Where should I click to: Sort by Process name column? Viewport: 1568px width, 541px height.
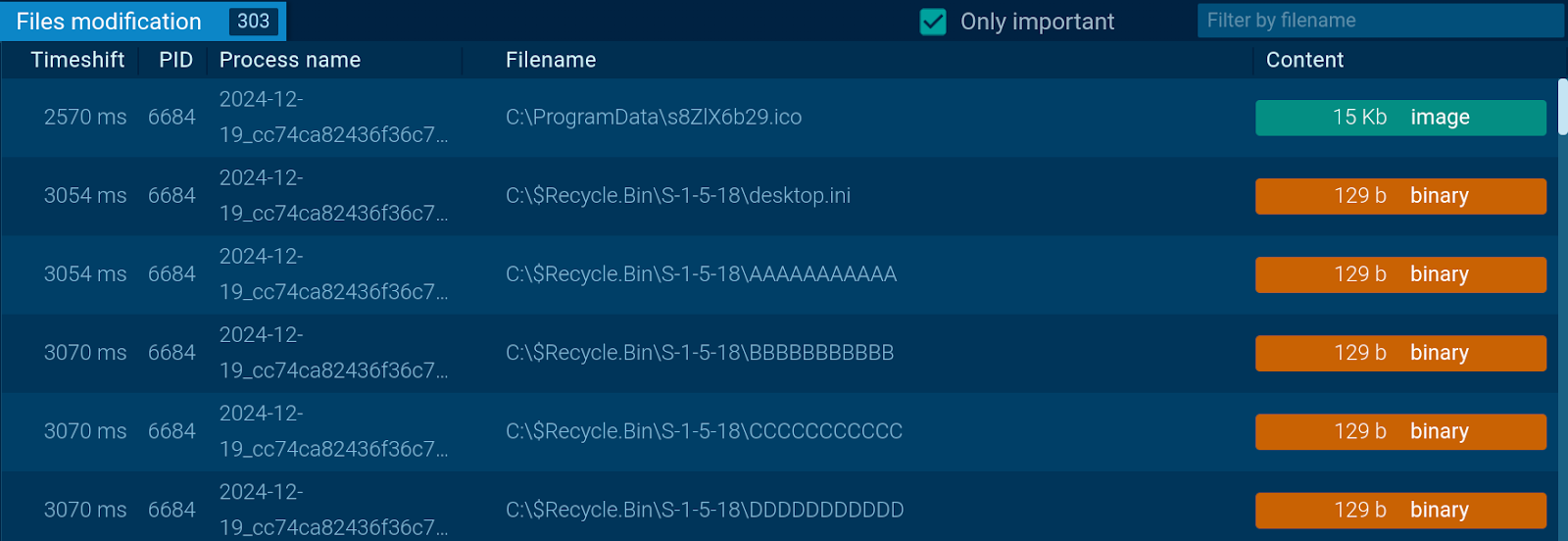click(x=290, y=60)
